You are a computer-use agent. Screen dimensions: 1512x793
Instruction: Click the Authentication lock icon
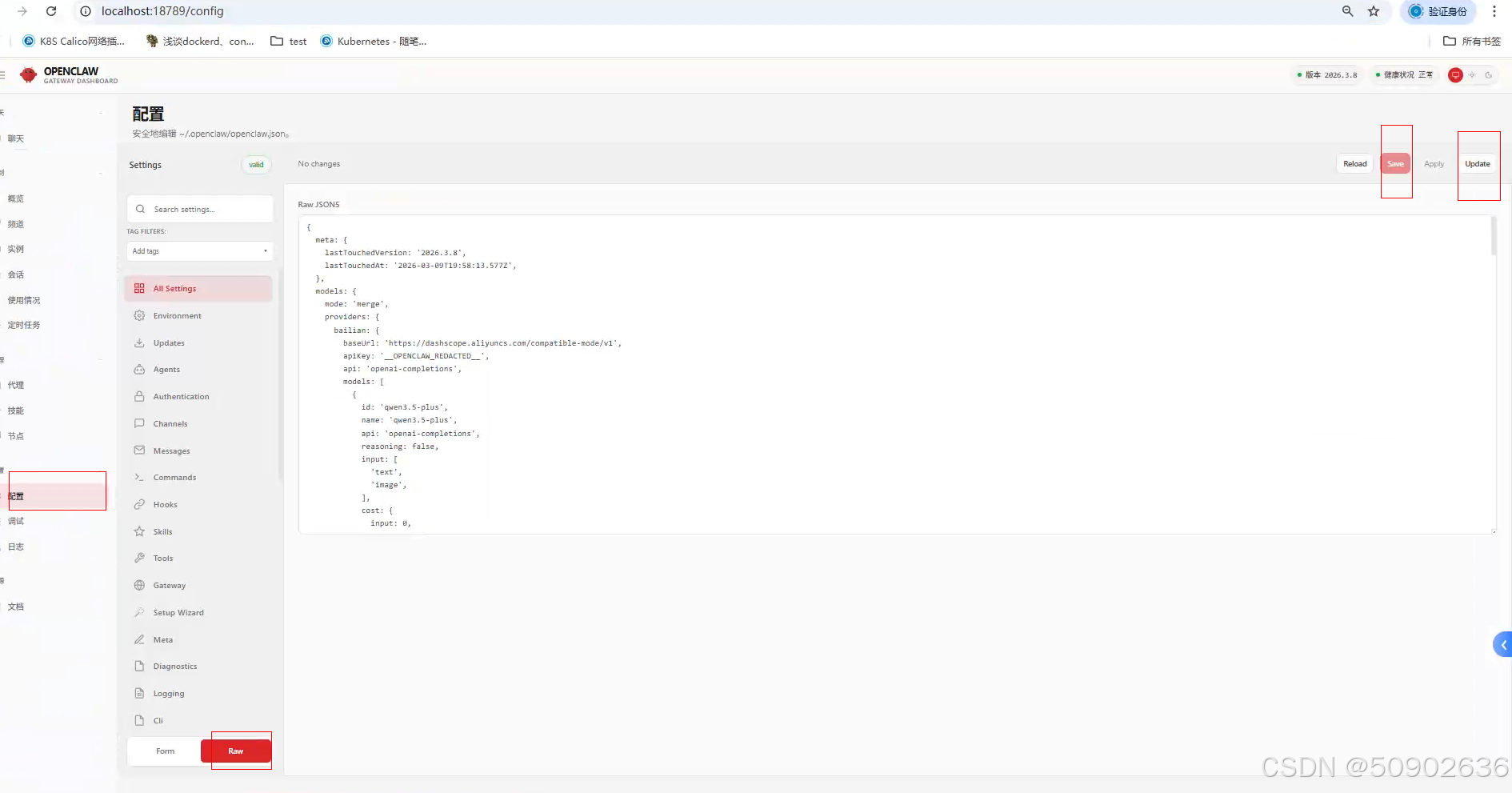pos(139,396)
